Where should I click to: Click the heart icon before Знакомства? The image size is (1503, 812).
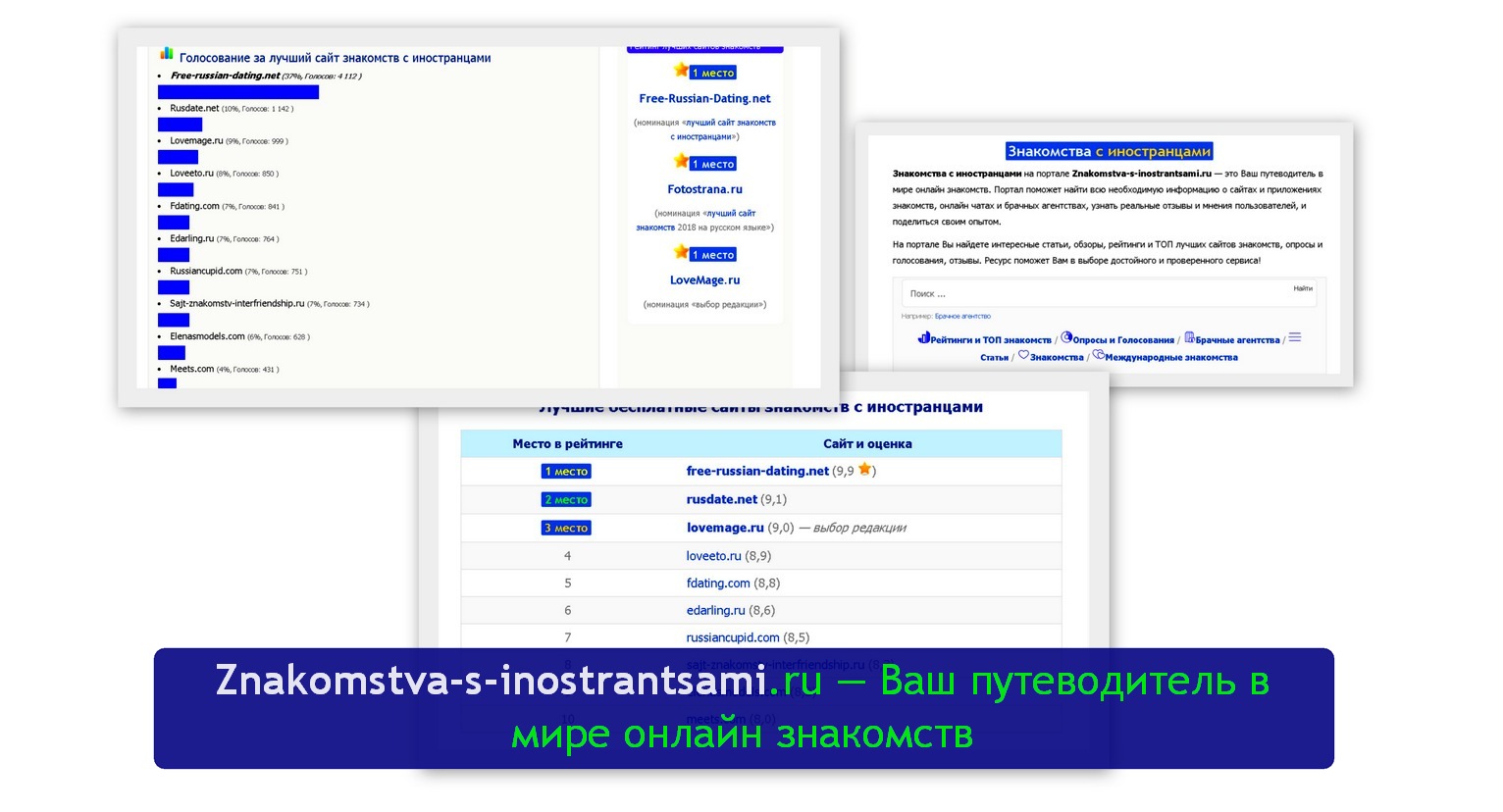[x=1023, y=355]
